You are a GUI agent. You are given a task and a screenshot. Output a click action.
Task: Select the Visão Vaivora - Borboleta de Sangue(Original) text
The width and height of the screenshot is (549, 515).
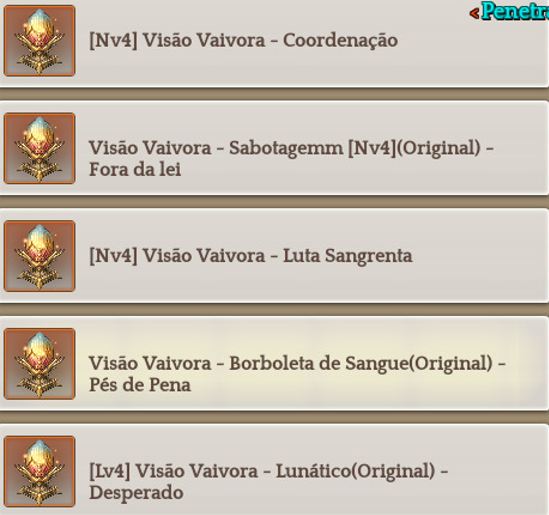click(297, 363)
